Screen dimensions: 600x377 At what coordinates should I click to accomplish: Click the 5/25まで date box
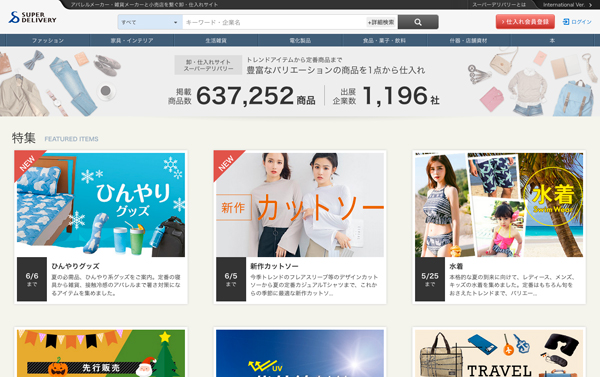coord(430,279)
